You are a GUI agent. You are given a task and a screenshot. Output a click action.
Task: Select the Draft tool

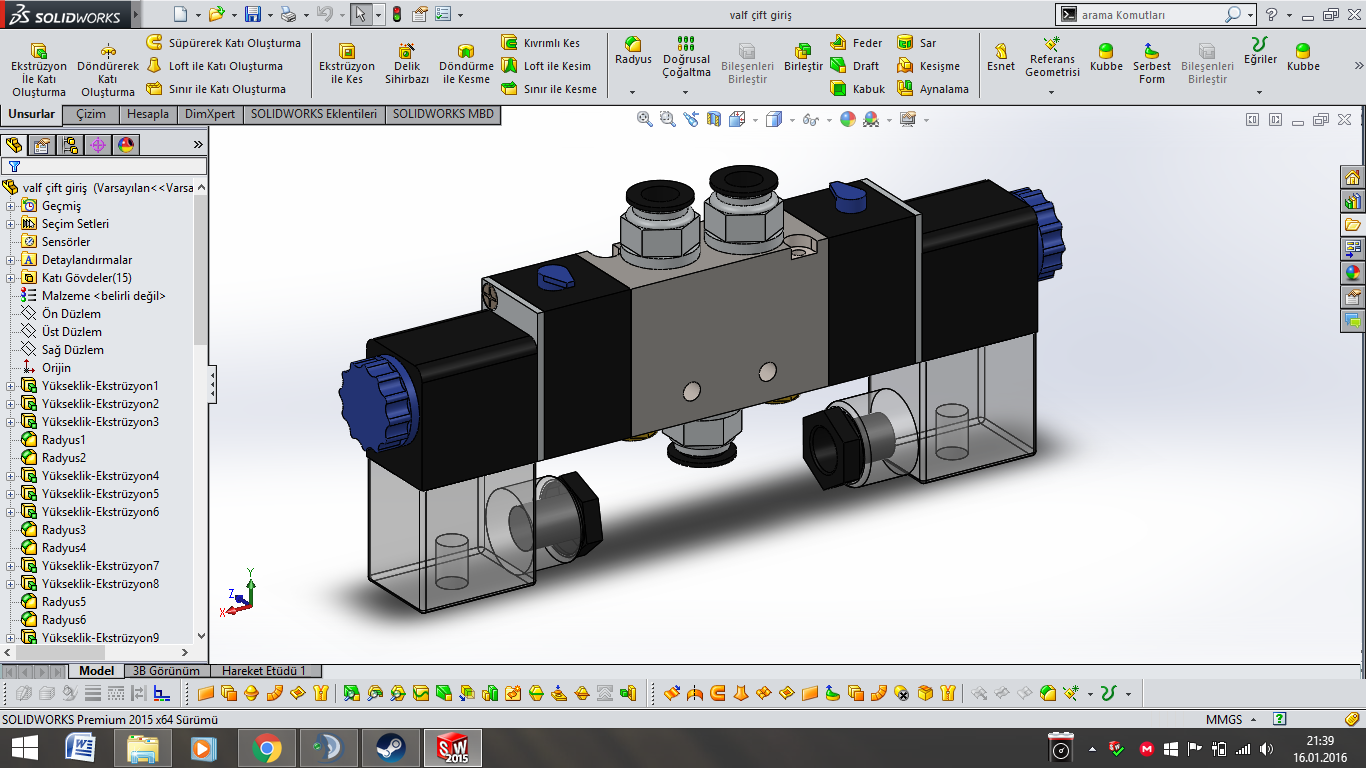tap(854, 66)
